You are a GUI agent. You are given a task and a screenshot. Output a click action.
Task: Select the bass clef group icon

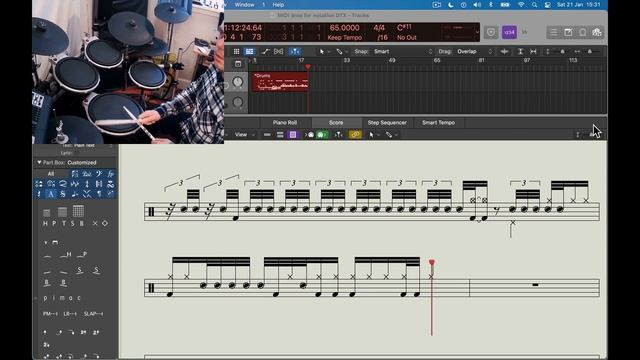(99, 174)
